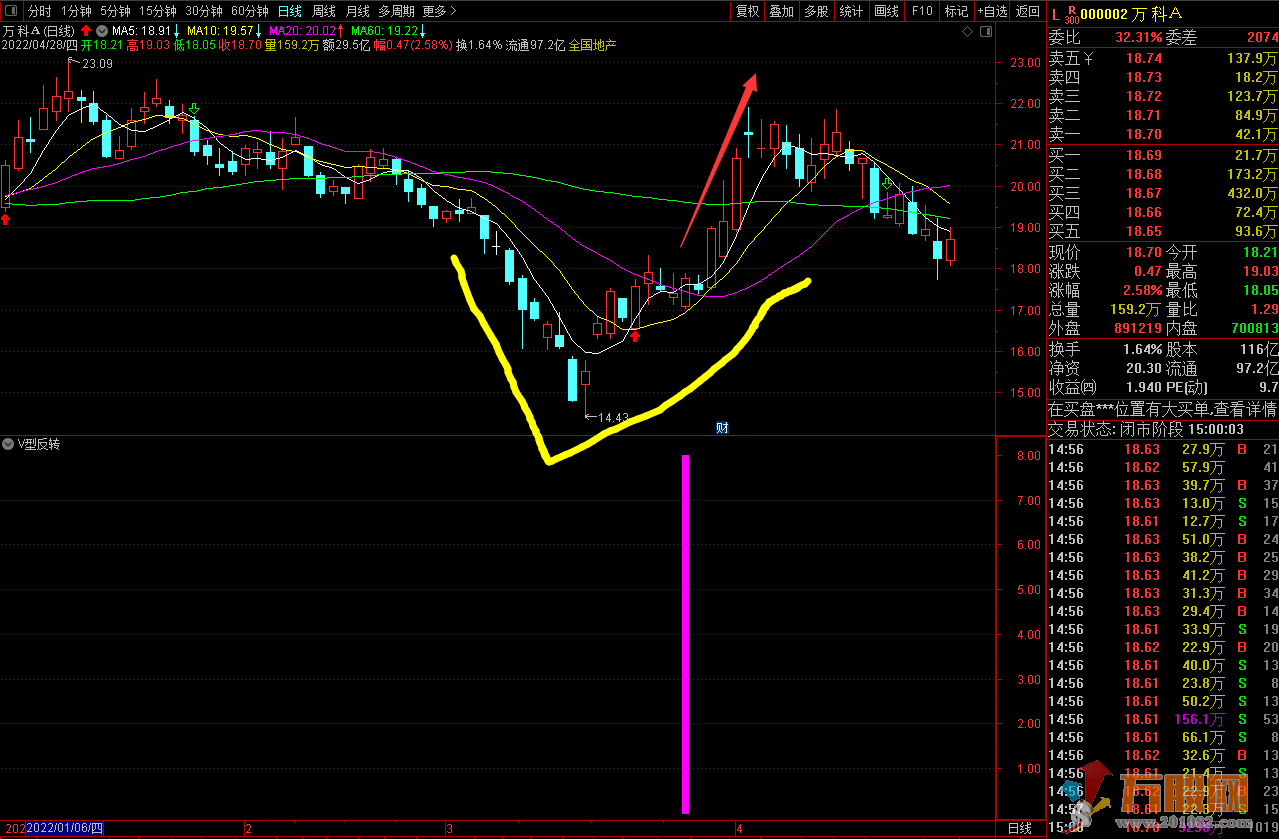Click the 156.1万 large trade tick row

click(x=1163, y=719)
